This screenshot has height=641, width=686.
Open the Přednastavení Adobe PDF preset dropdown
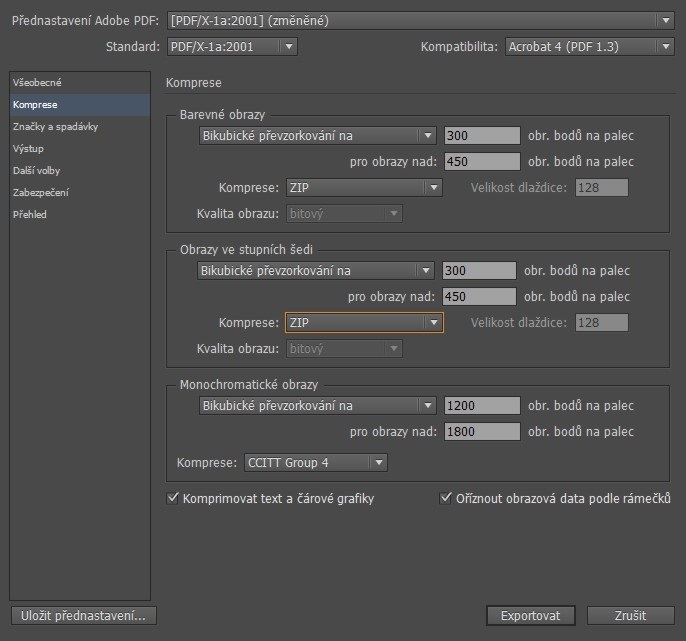point(420,21)
